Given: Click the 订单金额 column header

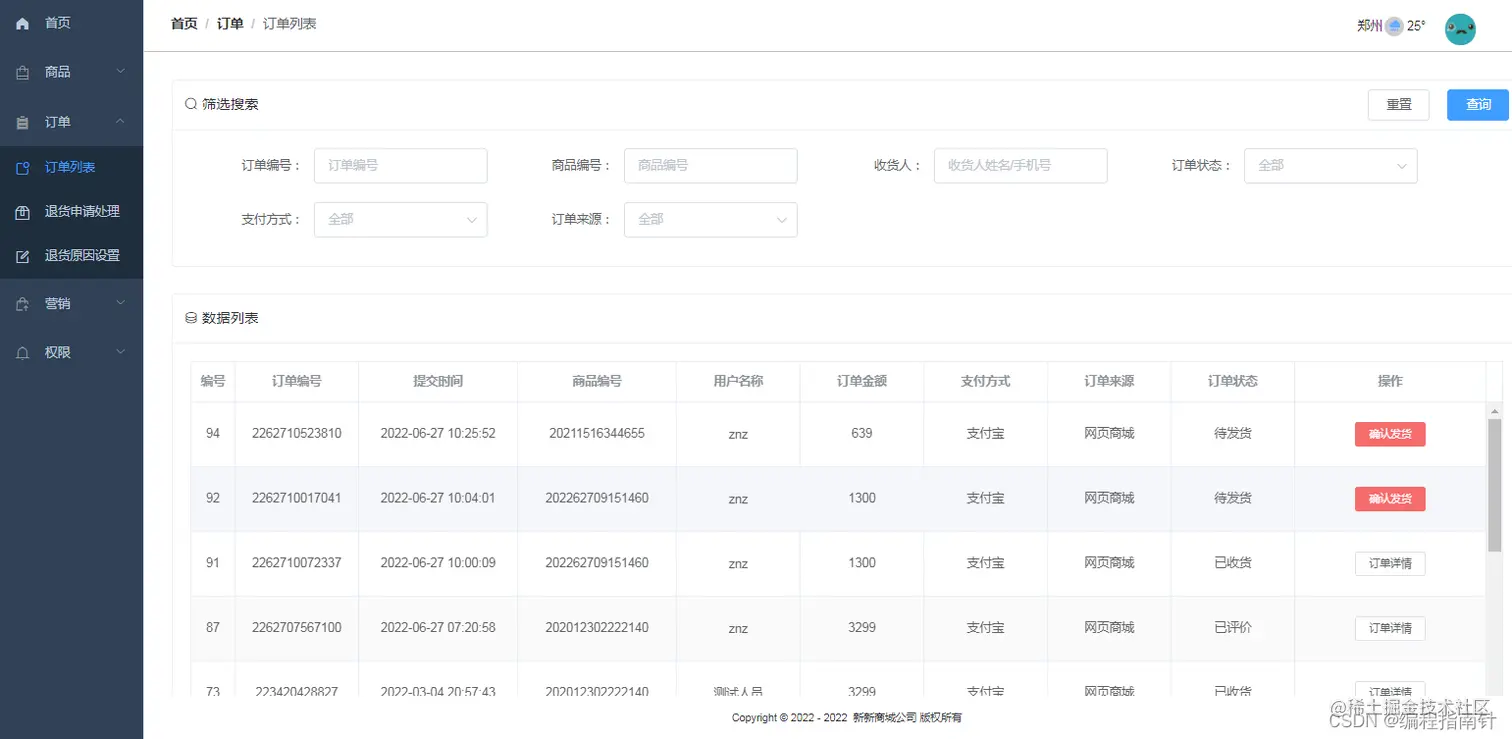Looking at the screenshot, I should [x=862, y=381].
